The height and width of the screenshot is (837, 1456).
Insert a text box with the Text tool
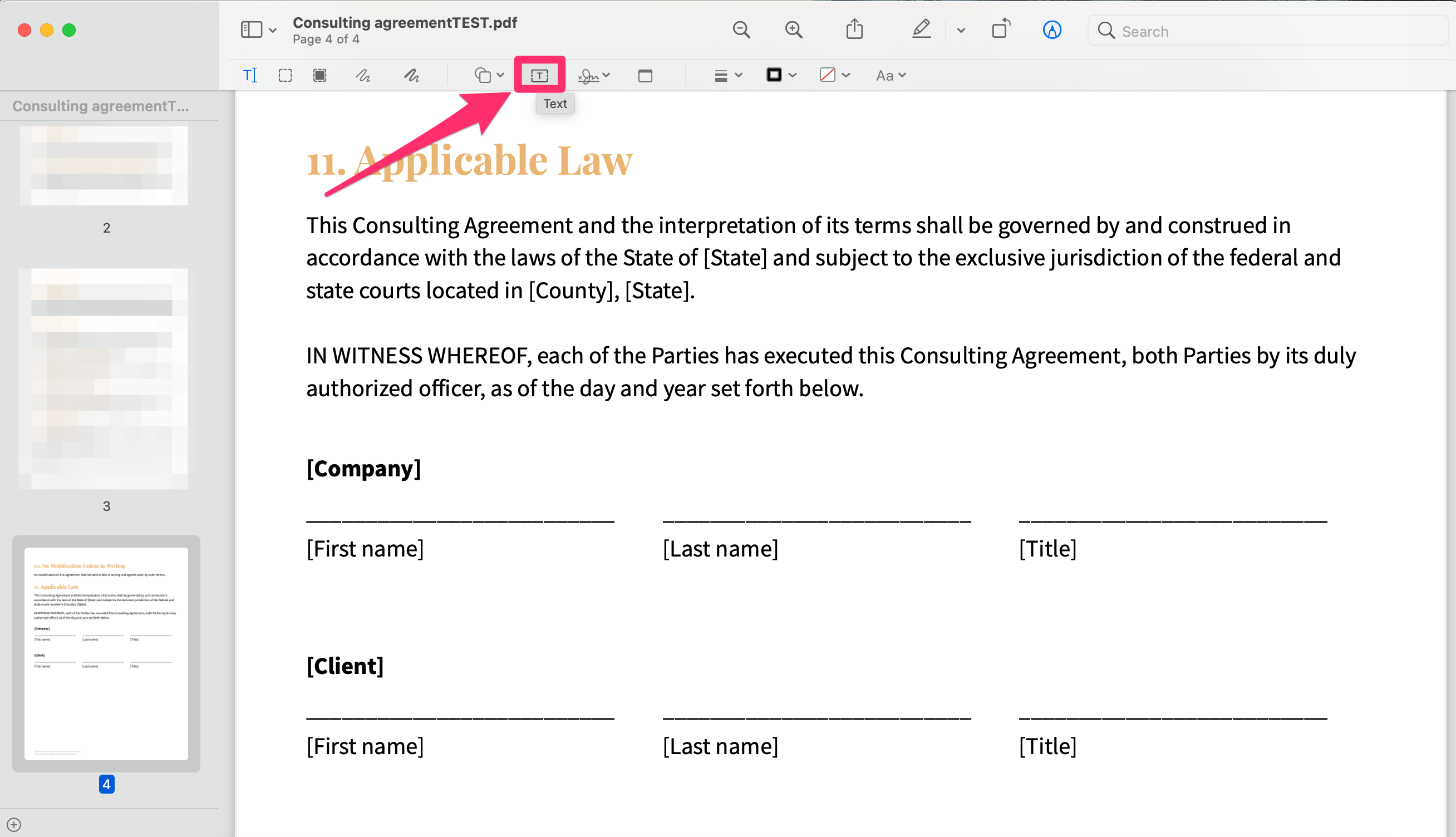pos(539,74)
